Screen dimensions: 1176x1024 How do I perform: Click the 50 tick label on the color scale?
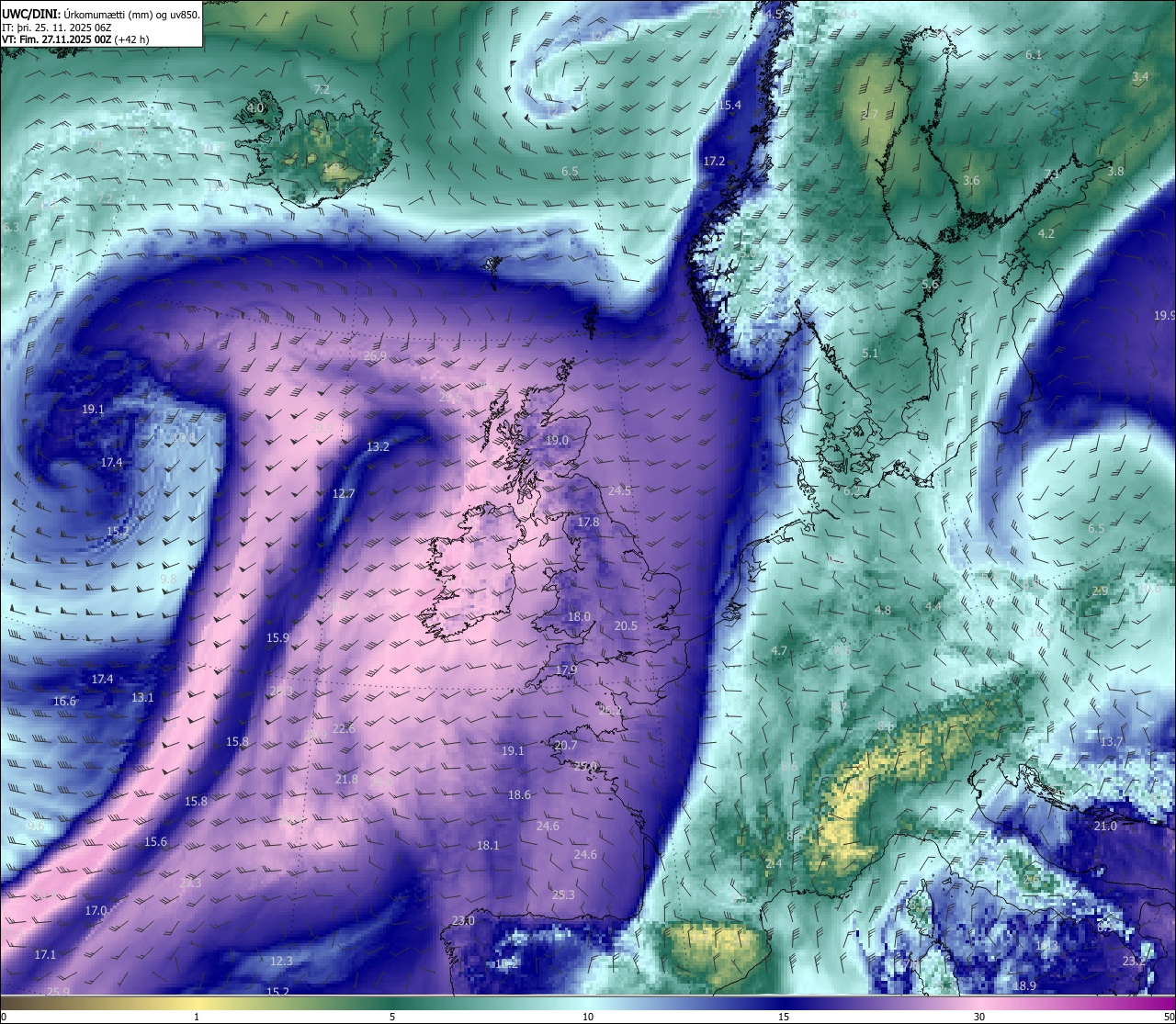[x=1169, y=1017]
